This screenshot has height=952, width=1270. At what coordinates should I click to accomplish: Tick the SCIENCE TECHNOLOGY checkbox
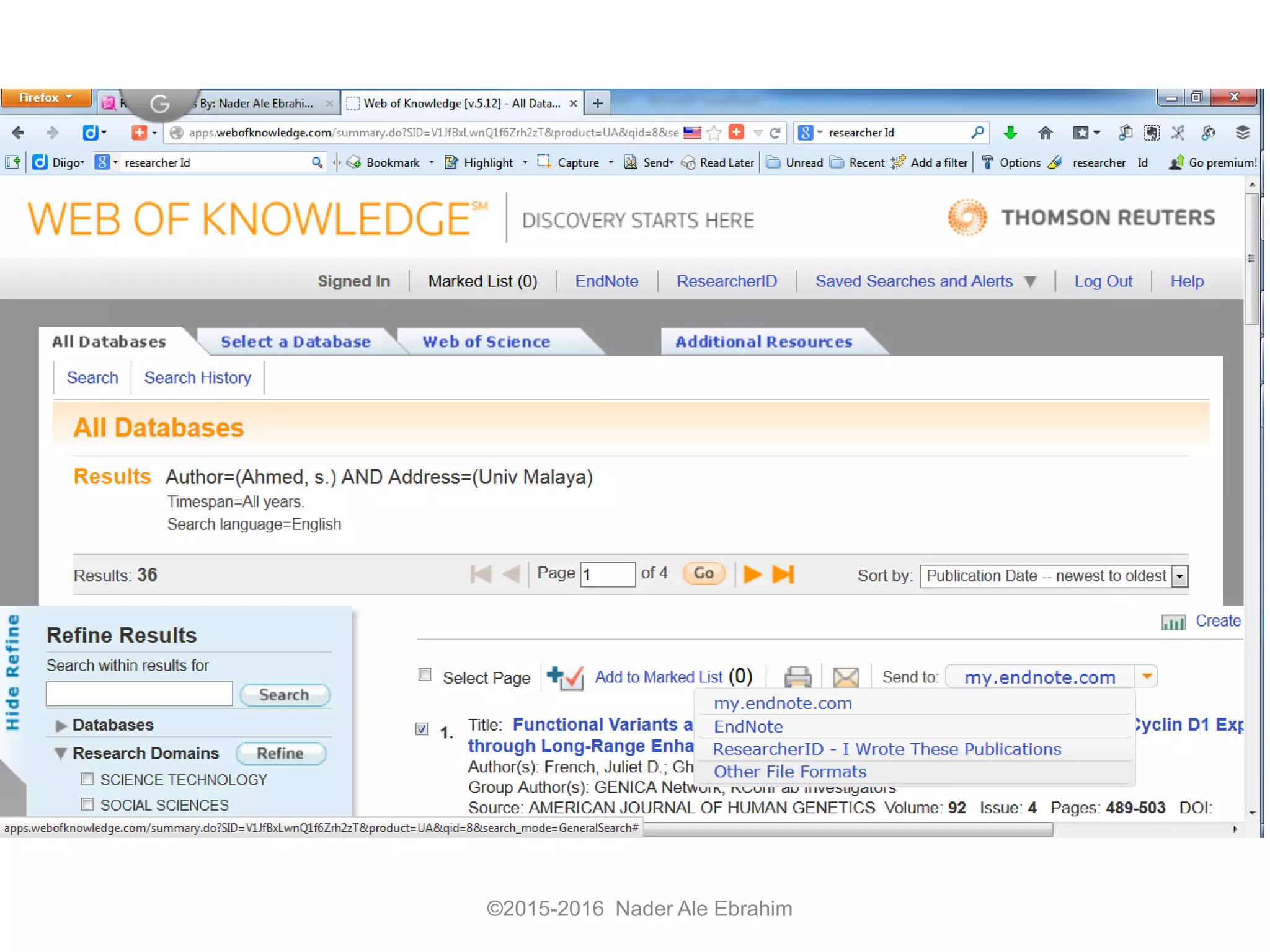coord(87,779)
